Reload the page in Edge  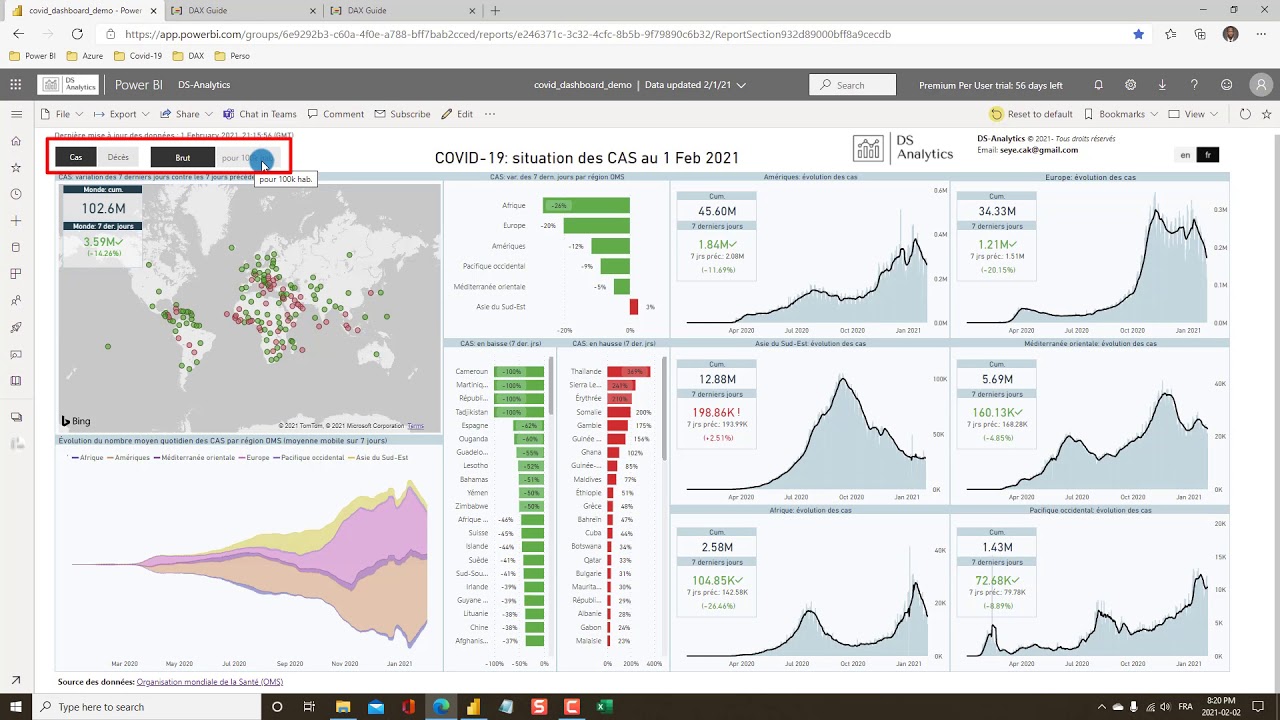click(77, 34)
